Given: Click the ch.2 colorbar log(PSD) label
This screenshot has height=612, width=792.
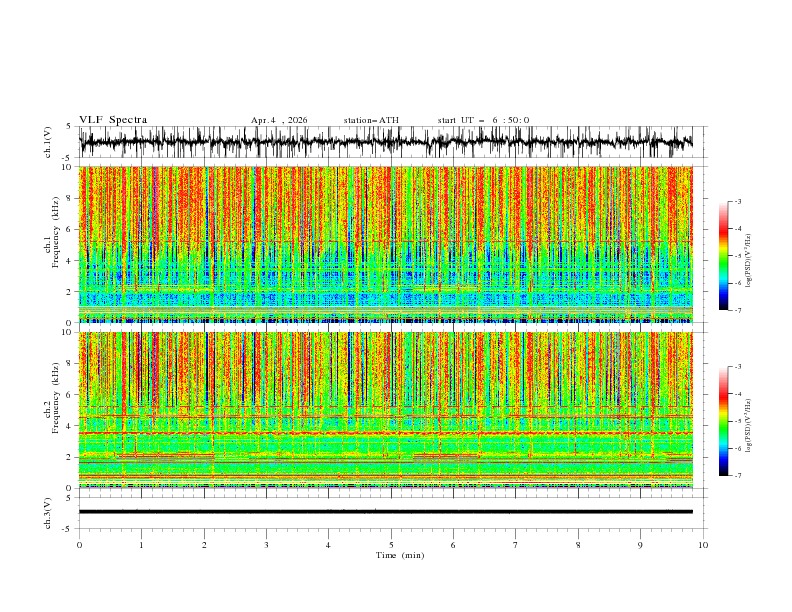Looking at the screenshot, I should click(749, 425).
